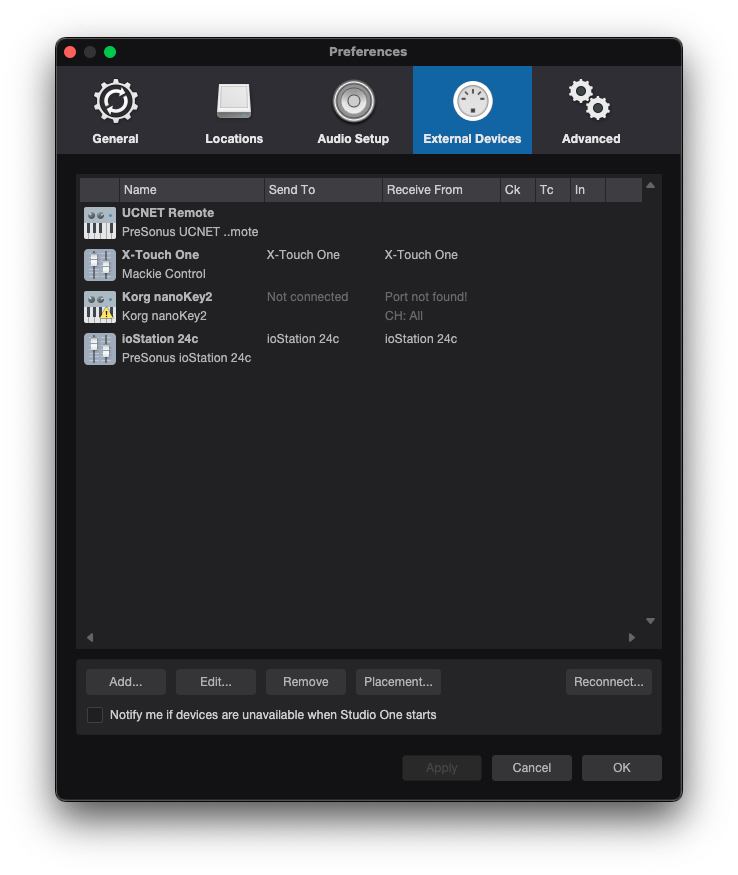Click the 'Not connected' Send To cell

pyautogui.click(x=307, y=297)
